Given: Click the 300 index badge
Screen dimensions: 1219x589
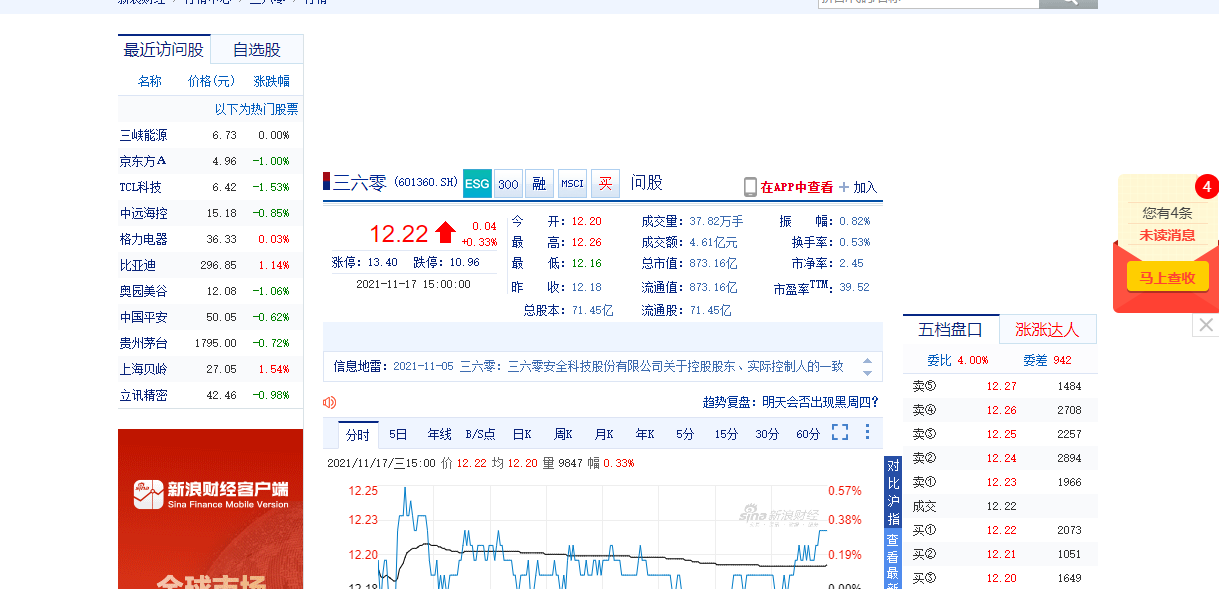Looking at the screenshot, I should tap(508, 183).
